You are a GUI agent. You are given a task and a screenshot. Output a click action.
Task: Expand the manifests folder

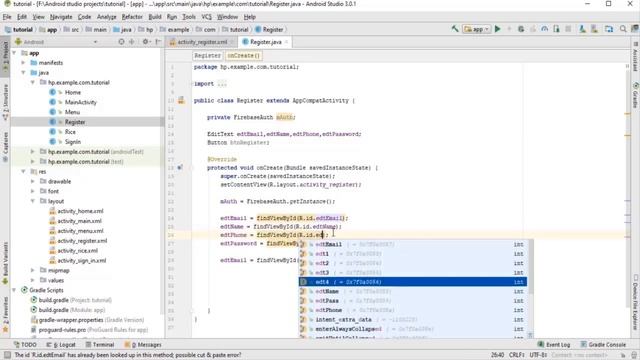point(23,63)
